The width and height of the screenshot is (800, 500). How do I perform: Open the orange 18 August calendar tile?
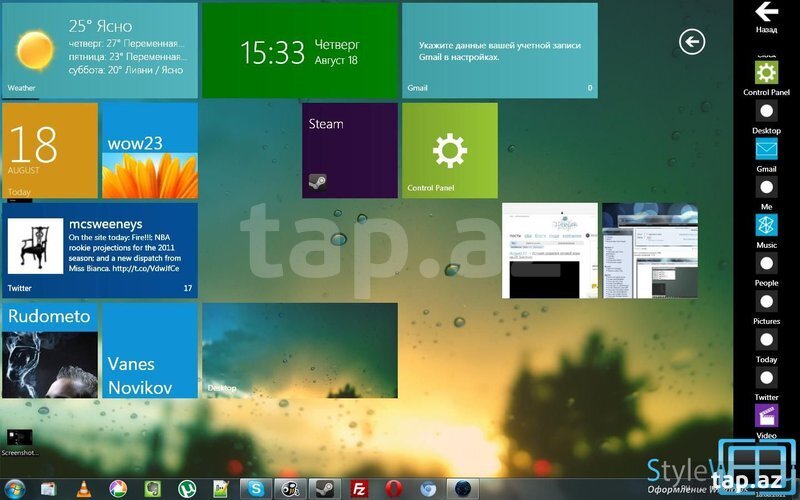coord(49,150)
